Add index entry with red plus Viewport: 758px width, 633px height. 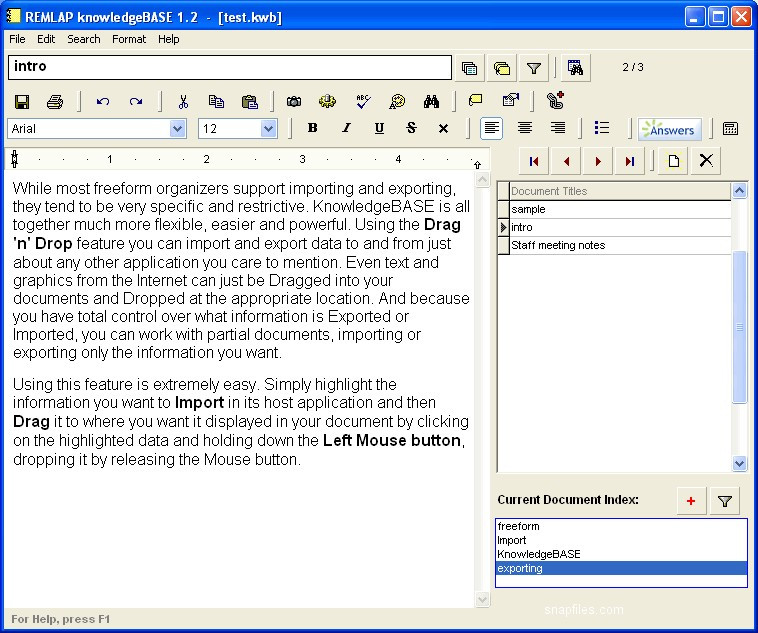[x=691, y=501]
